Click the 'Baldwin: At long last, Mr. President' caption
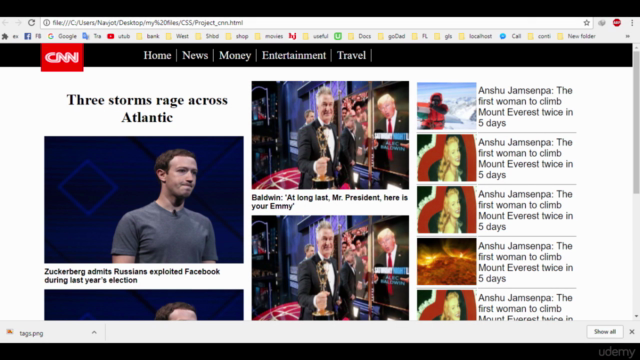Screen dimensions: 640x360 [x=329, y=202]
